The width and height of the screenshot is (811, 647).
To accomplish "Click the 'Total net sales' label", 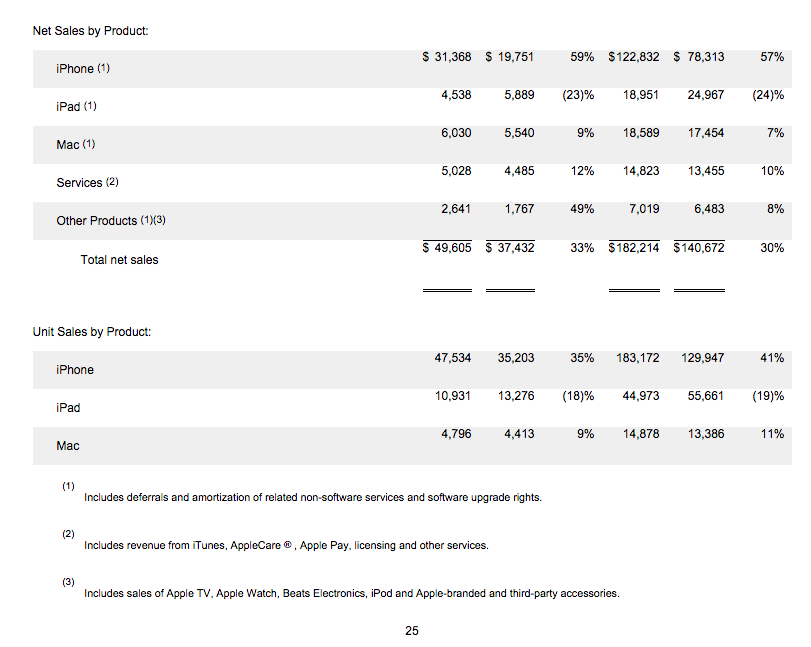I will pyautogui.click(x=119, y=260).
